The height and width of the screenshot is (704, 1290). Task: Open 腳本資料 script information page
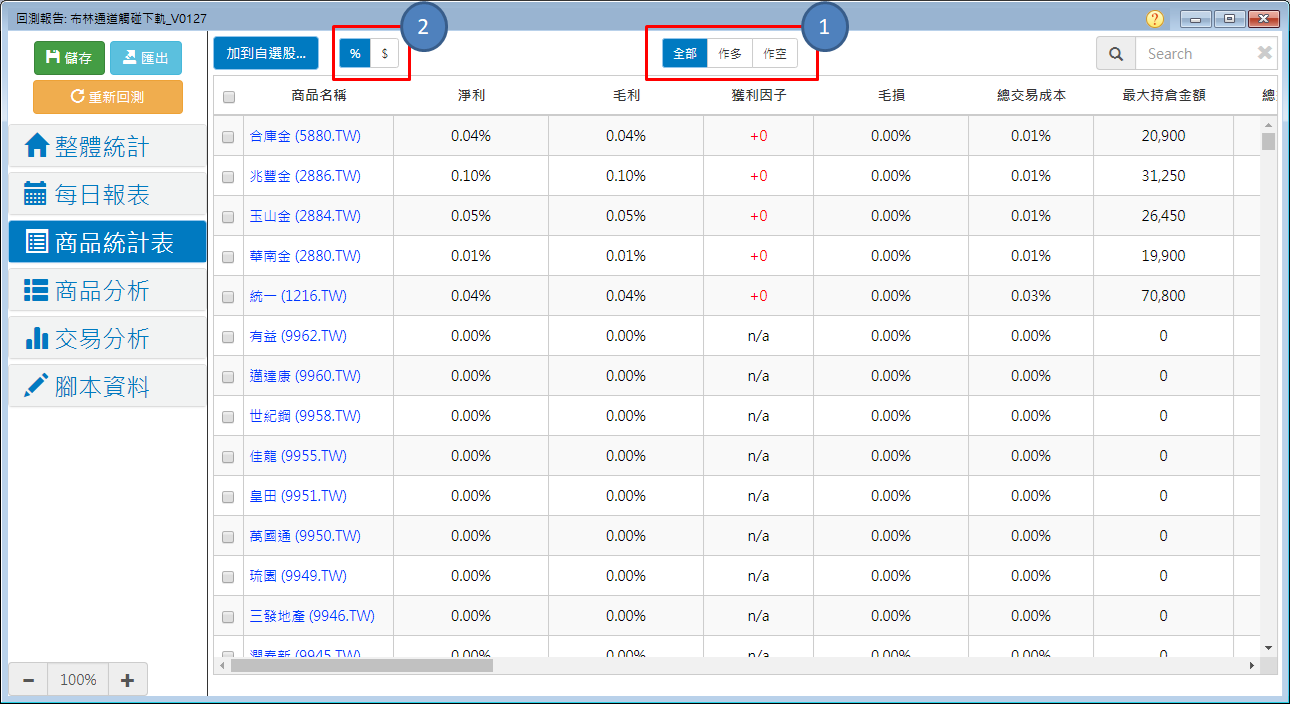point(107,387)
